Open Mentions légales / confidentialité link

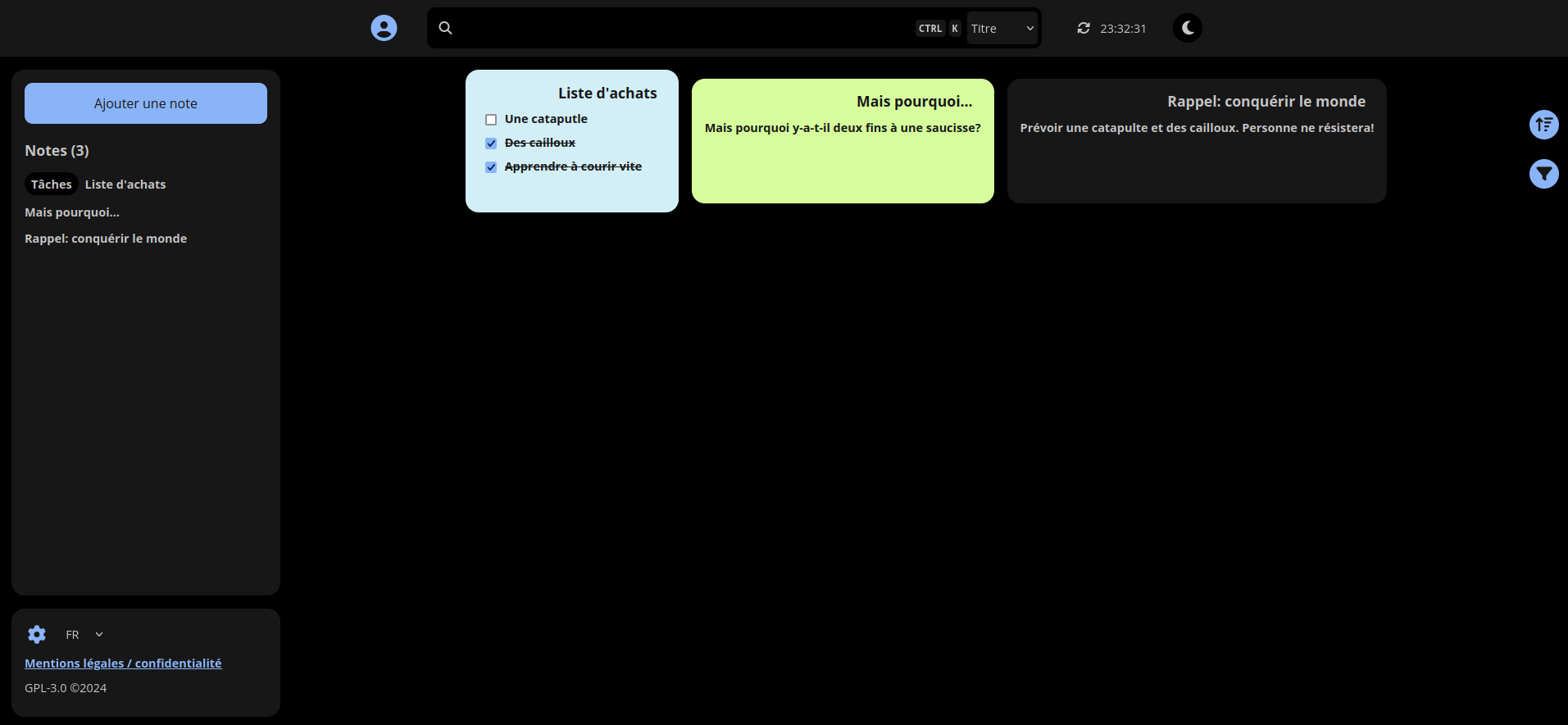(123, 663)
